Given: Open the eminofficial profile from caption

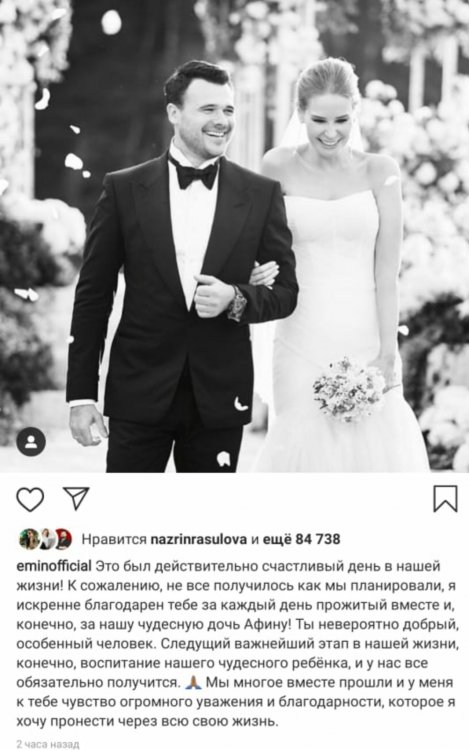Looking at the screenshot, I should point(54,566).
